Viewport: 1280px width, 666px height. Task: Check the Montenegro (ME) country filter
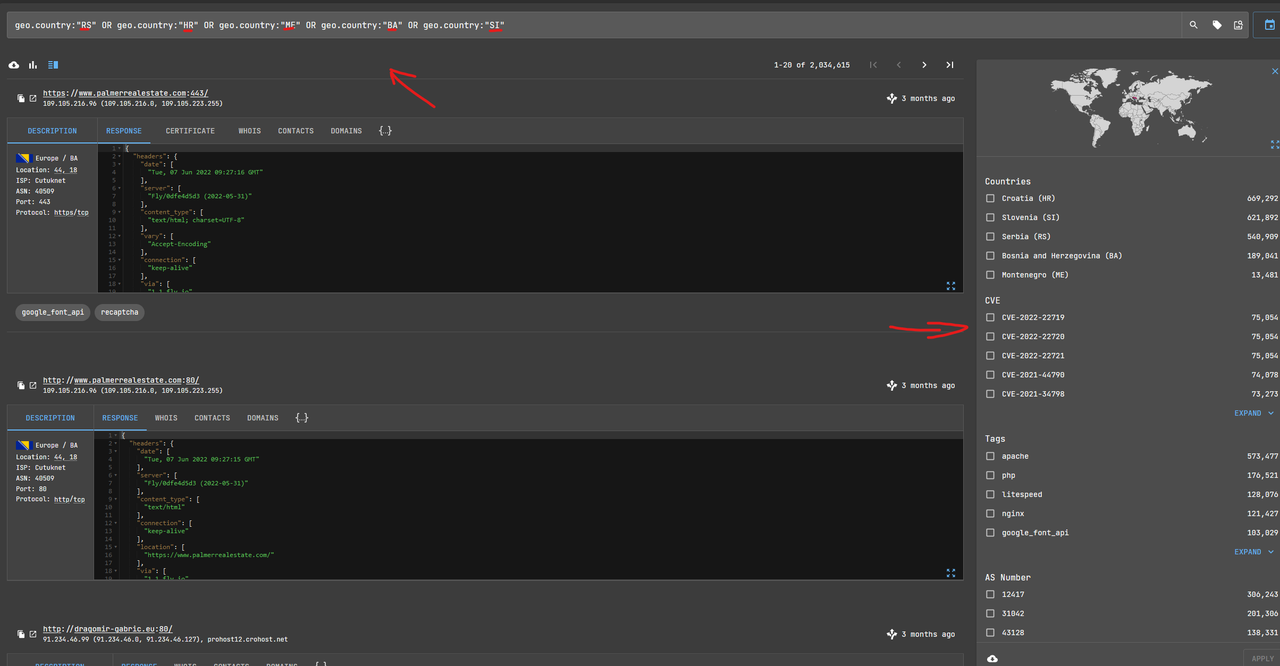pos(990,274)
